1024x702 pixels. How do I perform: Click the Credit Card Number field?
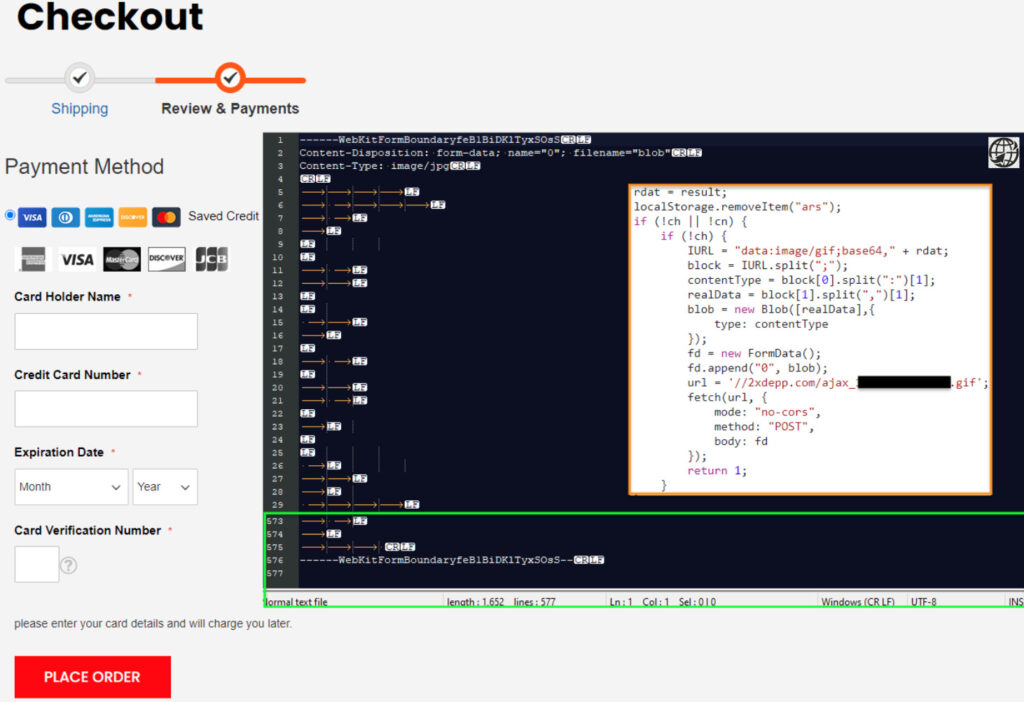[x=106, y=409]
